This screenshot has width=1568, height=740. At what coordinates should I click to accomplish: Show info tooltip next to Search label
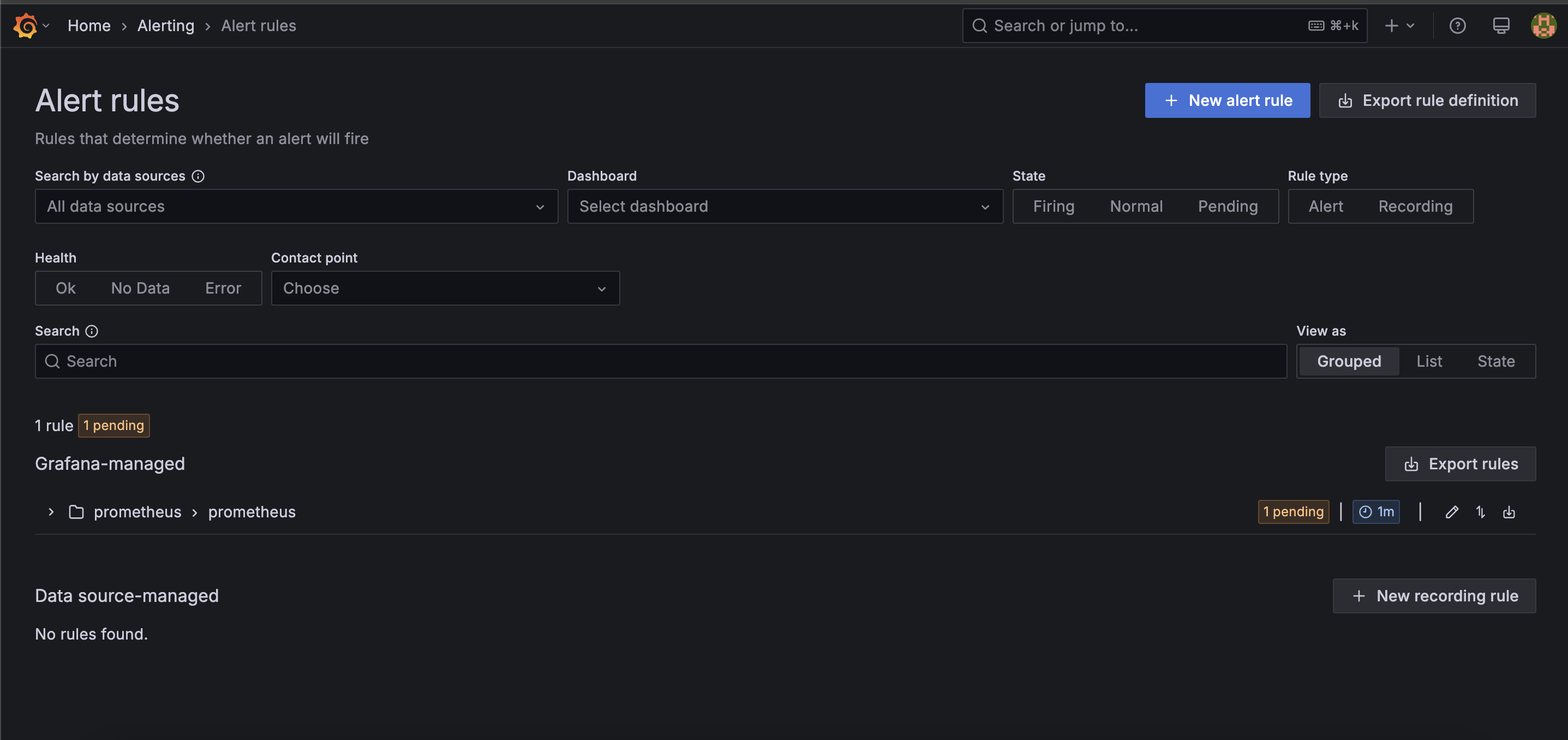click(x=91, y=331)
